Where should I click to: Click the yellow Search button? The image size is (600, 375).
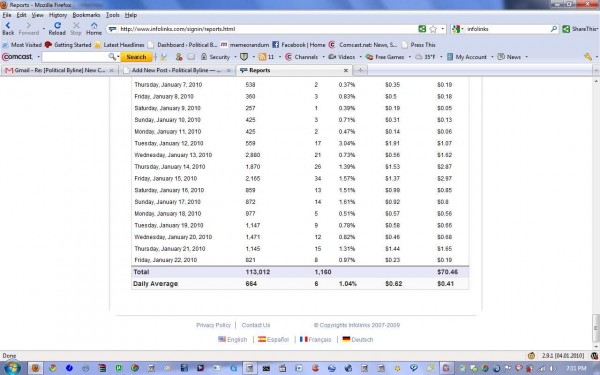(136, 57)
